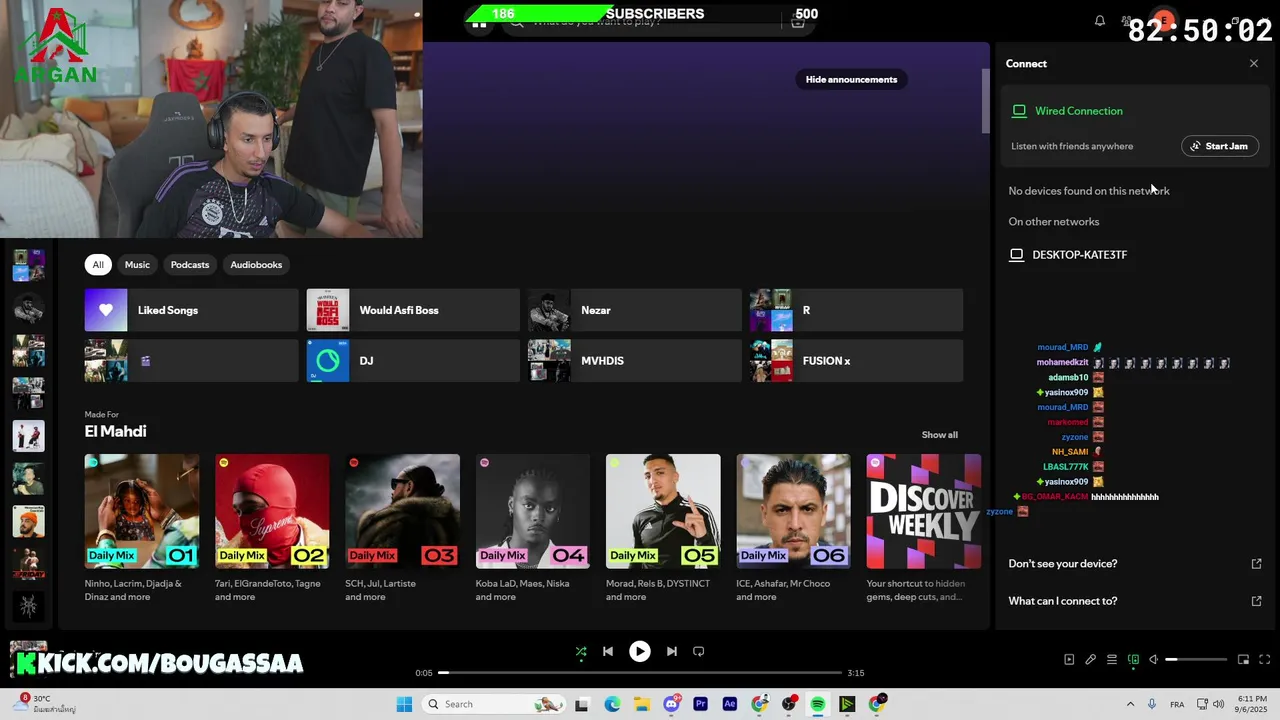Viewport: 1280px width, 720px height.
Task: Open the "What can I connect to?" link
Action: click(x=1135, y=601)
